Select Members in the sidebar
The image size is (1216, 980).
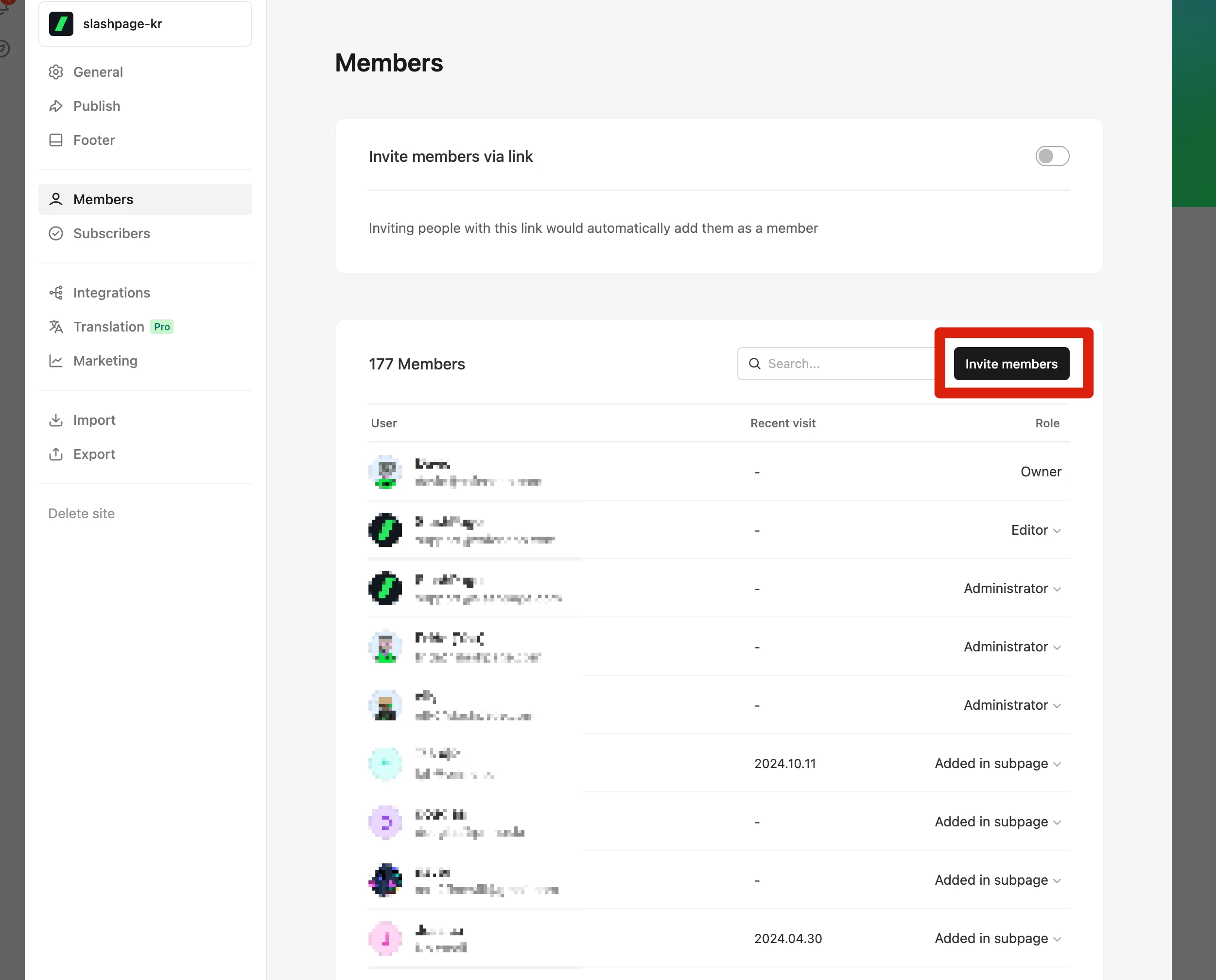point(103,200)
